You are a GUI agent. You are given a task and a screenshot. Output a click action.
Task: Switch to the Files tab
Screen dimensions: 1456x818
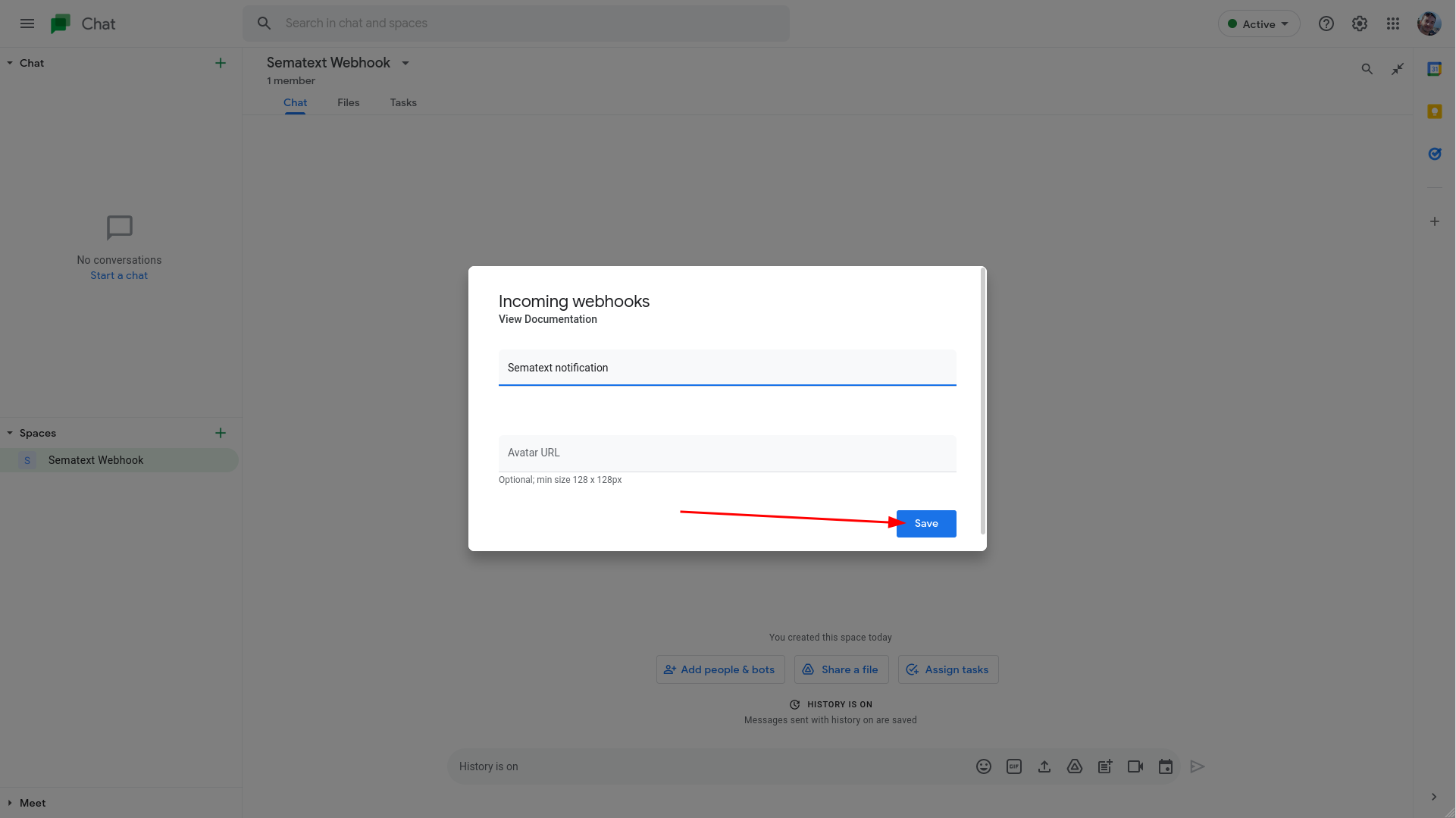click(348, 102)
